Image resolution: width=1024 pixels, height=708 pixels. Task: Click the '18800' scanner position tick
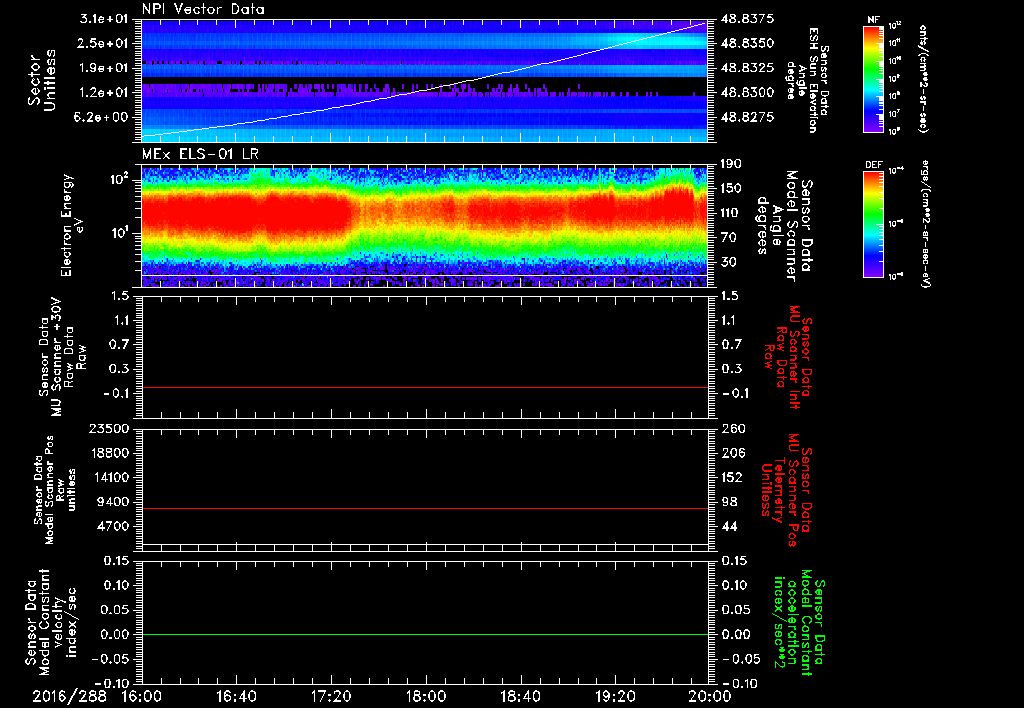[x=108, y=453]
